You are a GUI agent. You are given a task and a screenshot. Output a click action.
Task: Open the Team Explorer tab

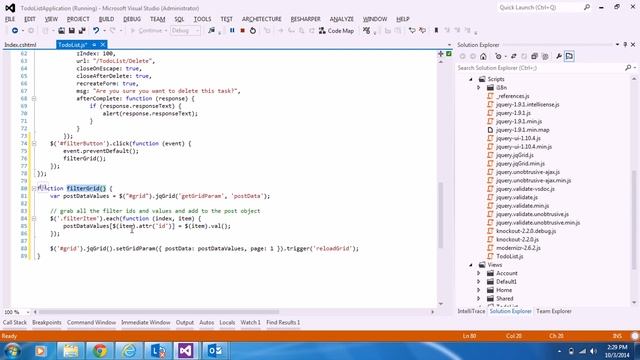pos(553,311)
